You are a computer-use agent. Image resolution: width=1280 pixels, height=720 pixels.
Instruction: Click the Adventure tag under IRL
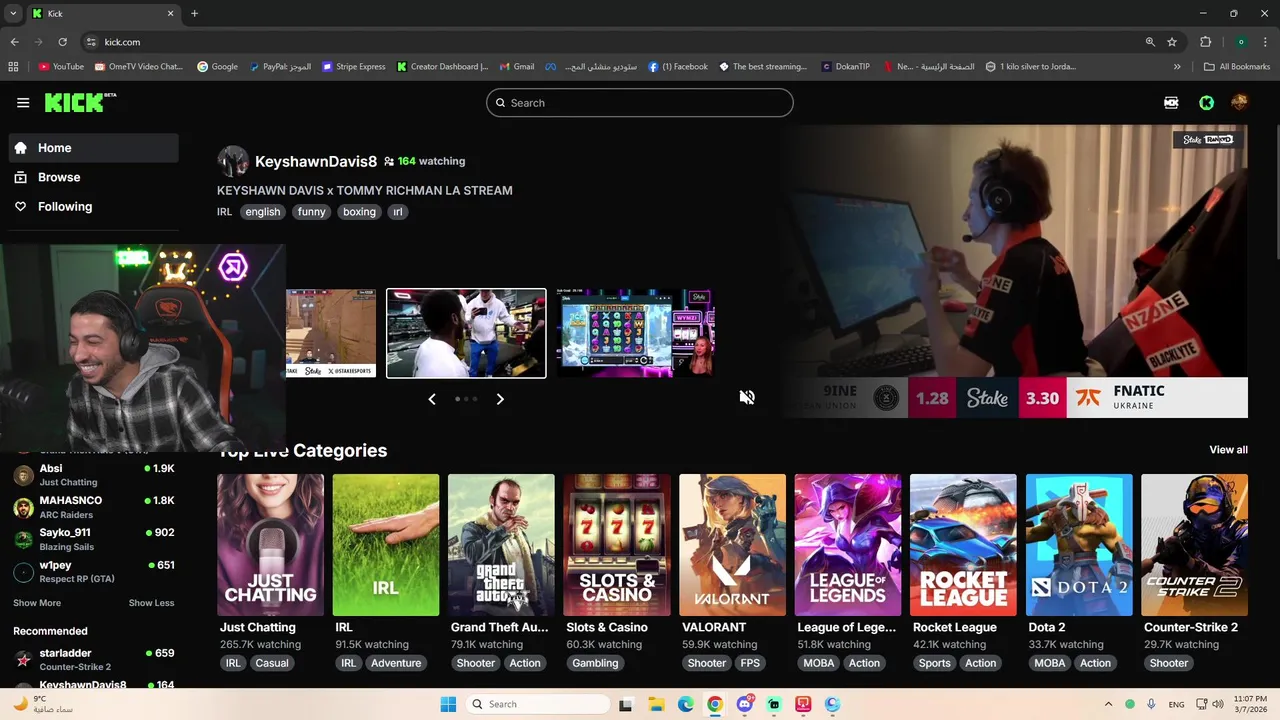click(x=396, y=663)
